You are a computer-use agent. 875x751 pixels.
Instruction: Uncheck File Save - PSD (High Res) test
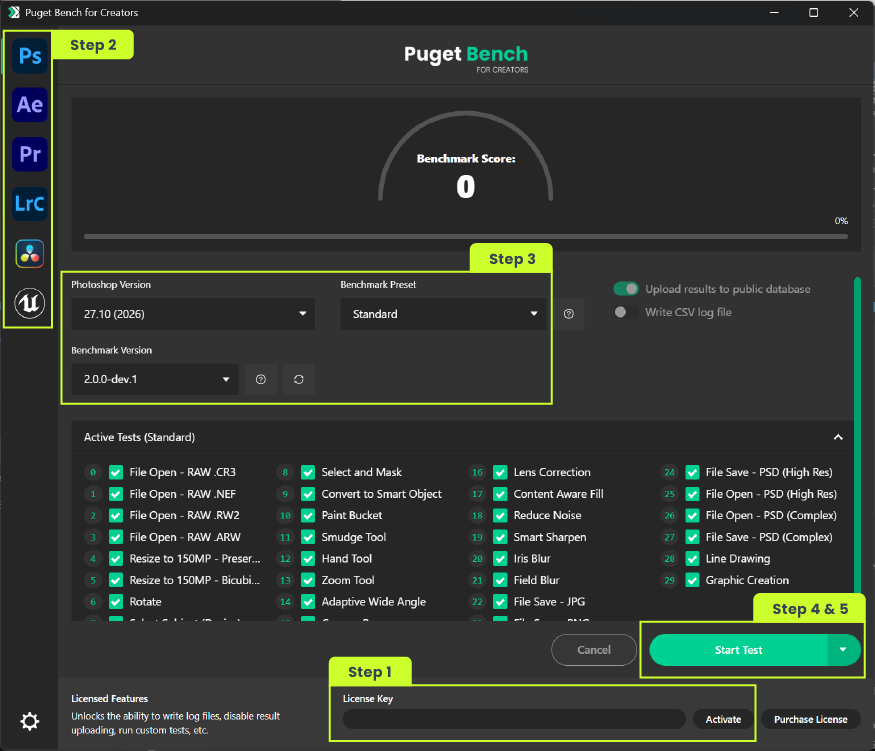click(x=693, y=473)
